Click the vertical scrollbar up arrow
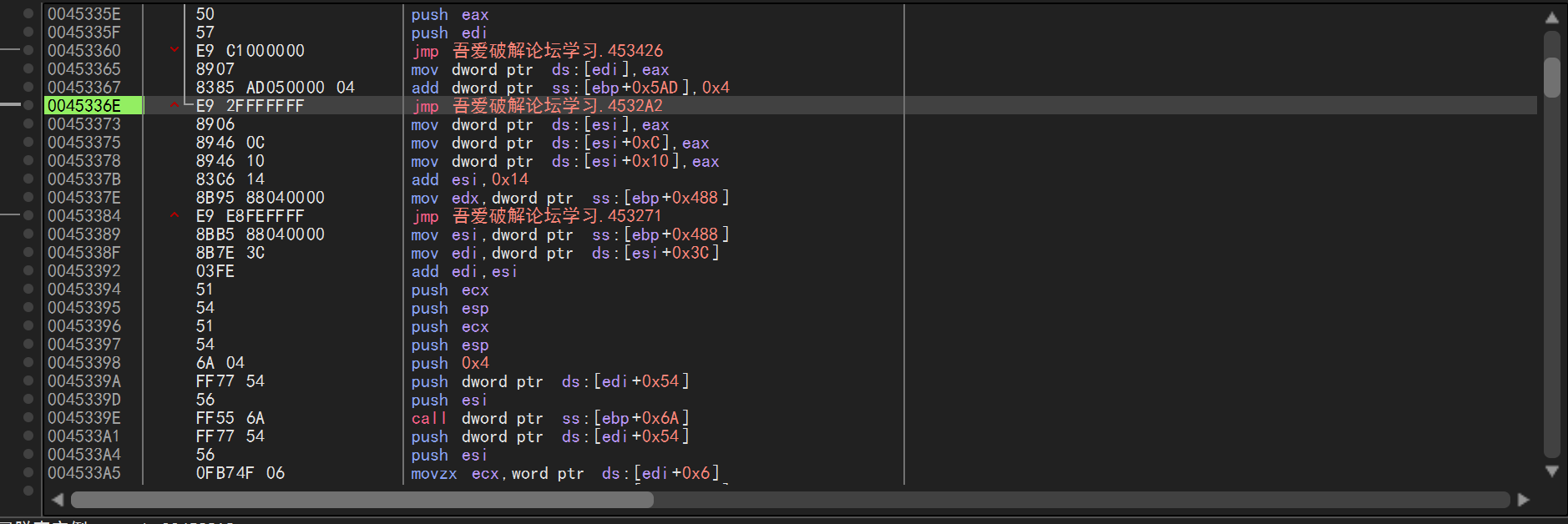This screenshot has height=524, width=1568. pos(1551,18)
